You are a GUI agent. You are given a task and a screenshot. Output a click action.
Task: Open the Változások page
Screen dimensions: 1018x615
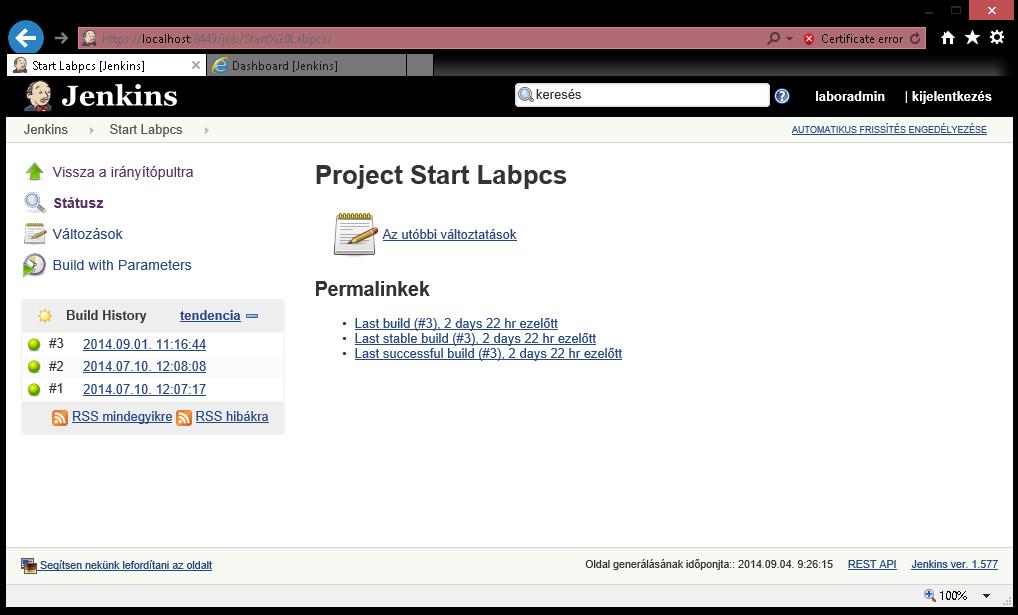[x=88, y=234]
